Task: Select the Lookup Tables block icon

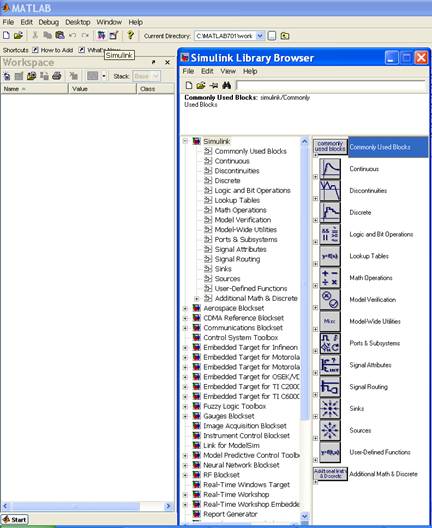Action: point(330,256)
